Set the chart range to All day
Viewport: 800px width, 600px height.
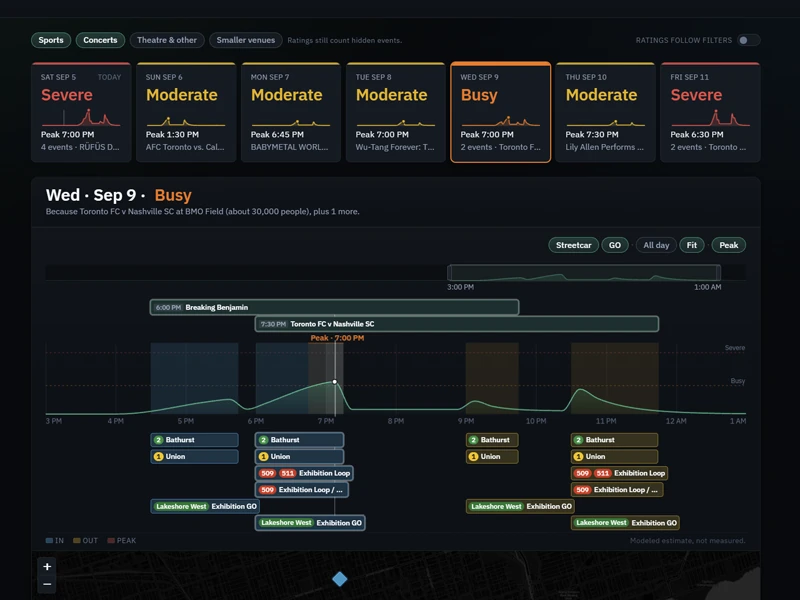click(x=656, y=245)
